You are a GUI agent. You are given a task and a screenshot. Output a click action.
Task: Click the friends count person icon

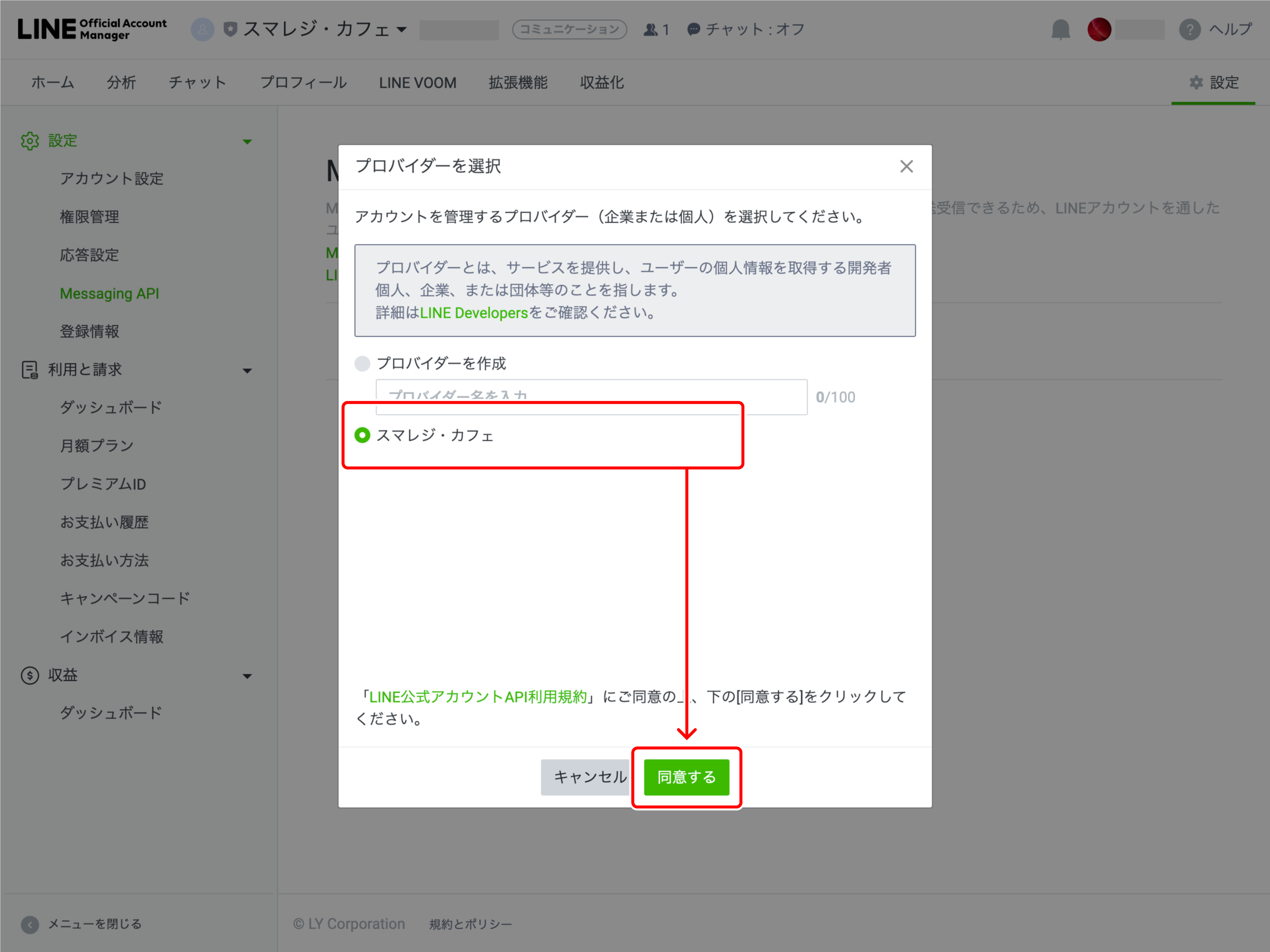click(x=650, y=29)
